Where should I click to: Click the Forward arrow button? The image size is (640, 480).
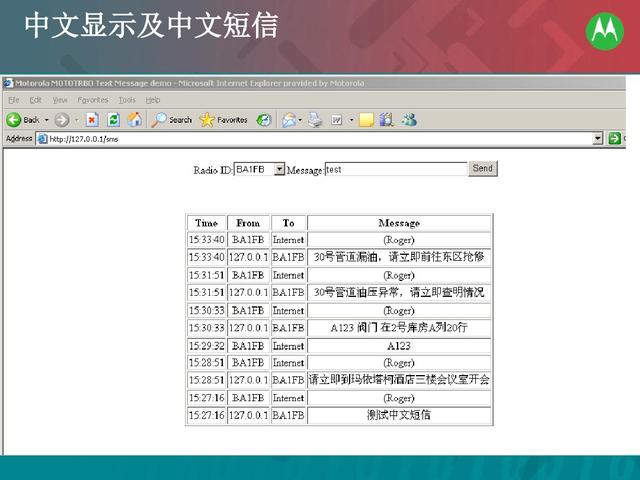pos(62,120)
